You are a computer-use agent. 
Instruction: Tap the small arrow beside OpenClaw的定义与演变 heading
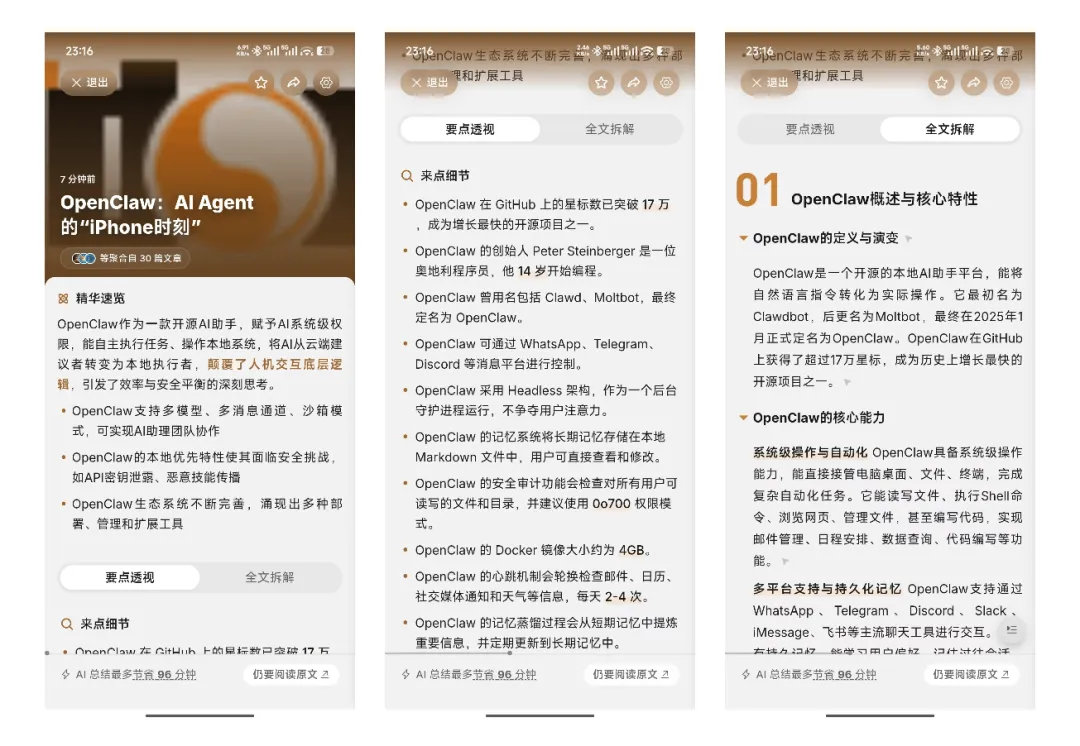click(x=908, y=239)
